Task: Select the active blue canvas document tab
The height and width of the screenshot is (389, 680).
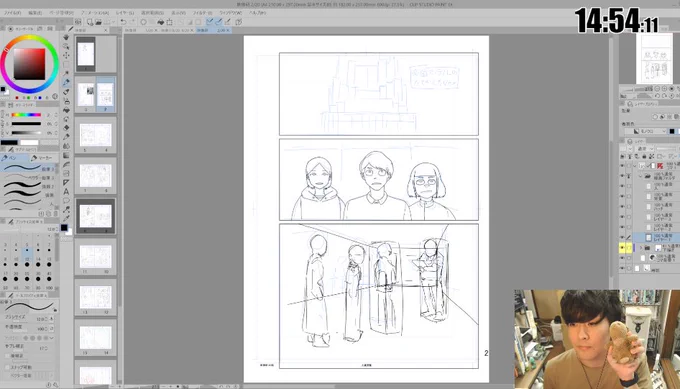Action: [213, 30]
